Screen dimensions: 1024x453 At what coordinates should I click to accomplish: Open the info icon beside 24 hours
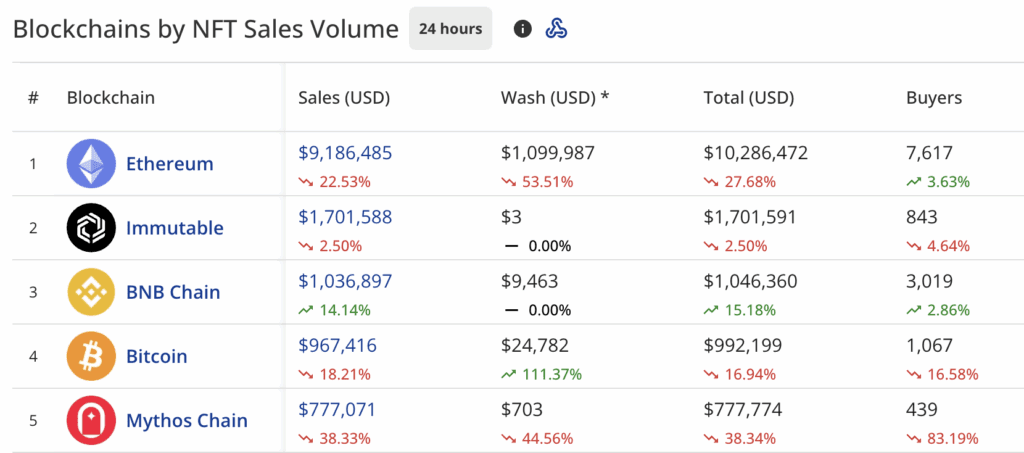pyautogui.click(x=522, y=29)
